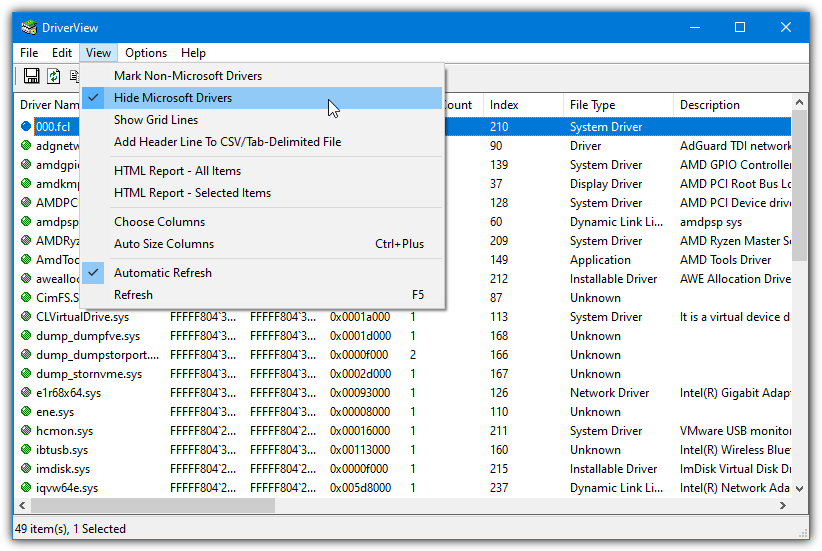Click the green icon beside hcmon.sys
The height and width of the screenshot is (551, 822).
click(x=26, y=430)
